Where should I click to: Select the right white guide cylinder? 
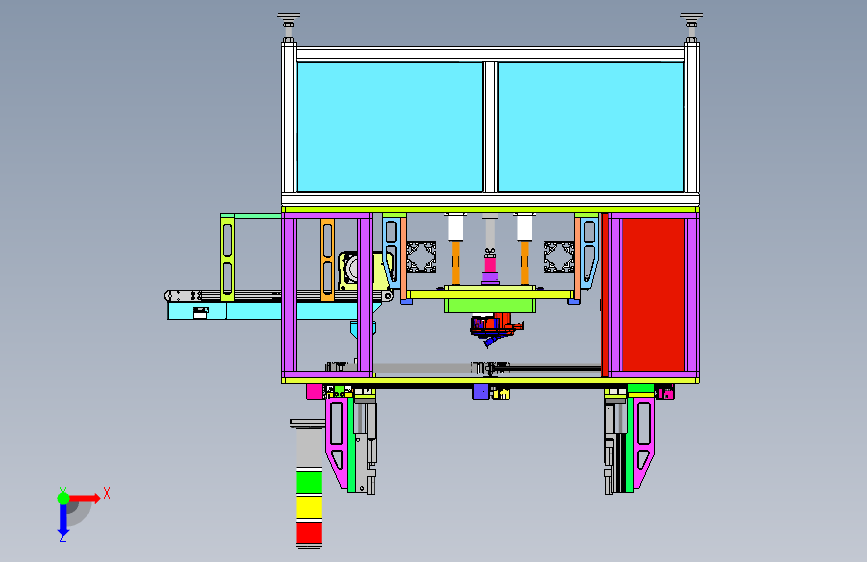click(x=524, y=227)
